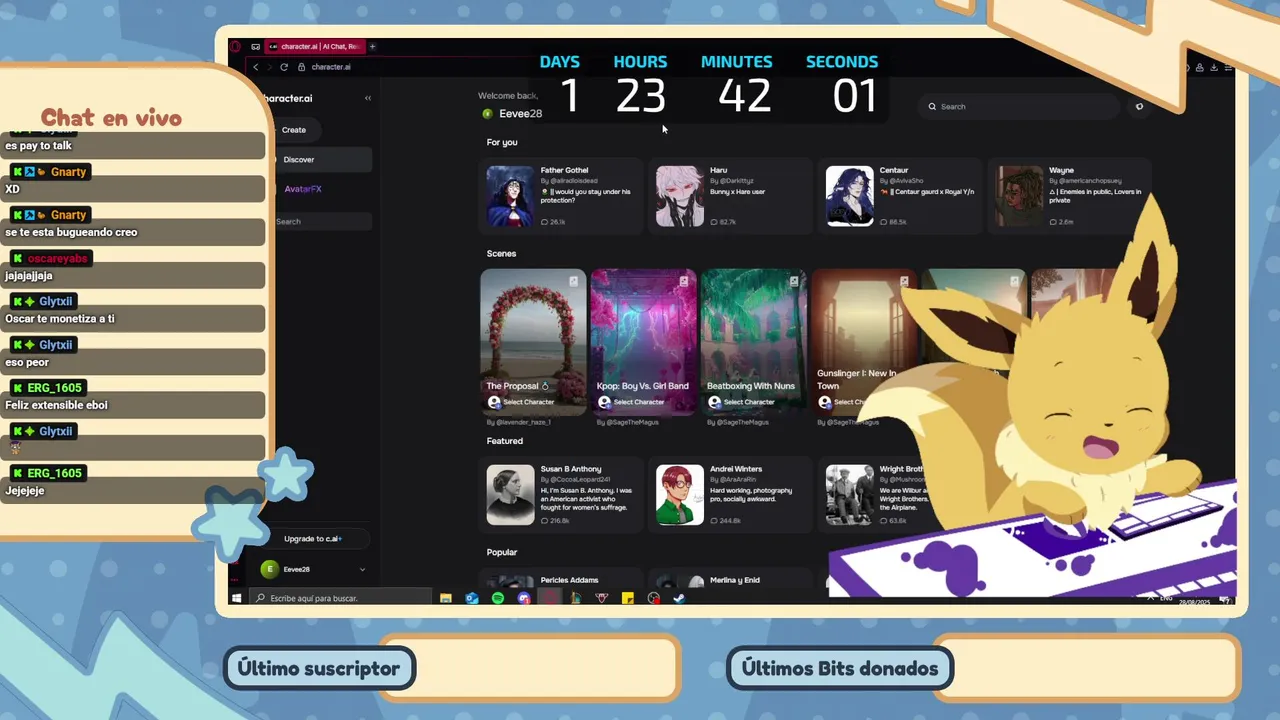The height and width of the screenshot is (720, 1280).
Task: Click the Windows taskbar search box
Action: coord(339,598)
